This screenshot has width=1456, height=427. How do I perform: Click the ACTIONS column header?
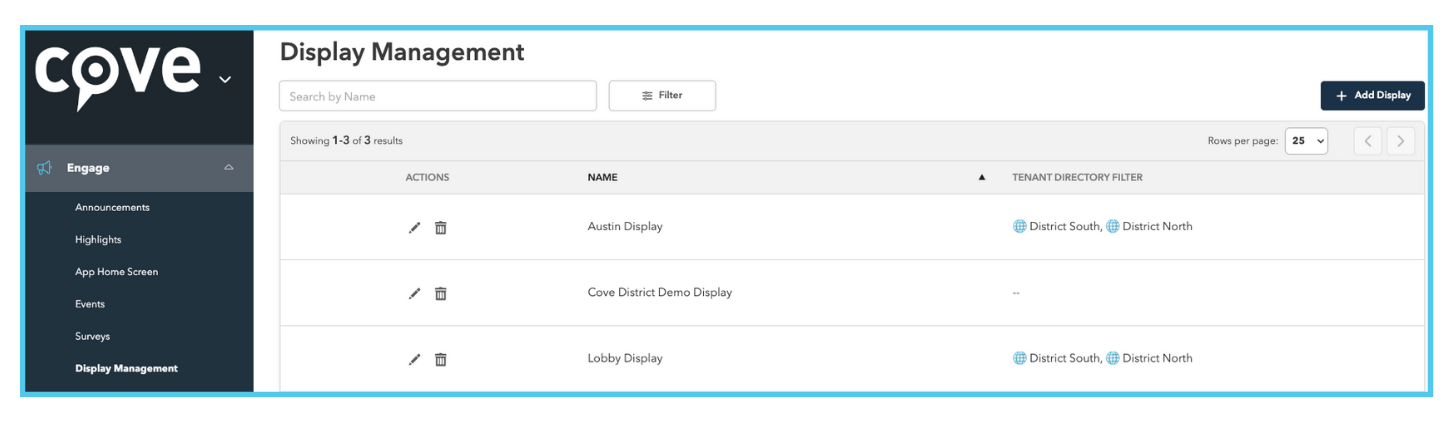(427, 177)
